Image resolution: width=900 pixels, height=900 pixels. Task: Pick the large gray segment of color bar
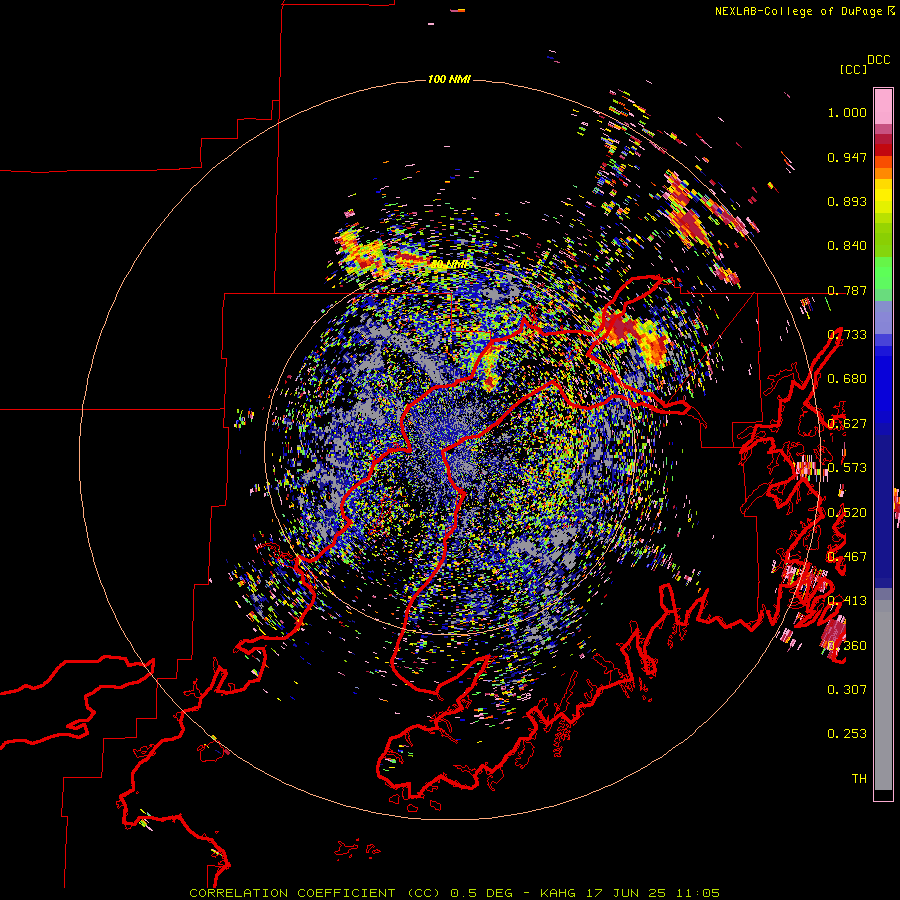coord(883,695)
